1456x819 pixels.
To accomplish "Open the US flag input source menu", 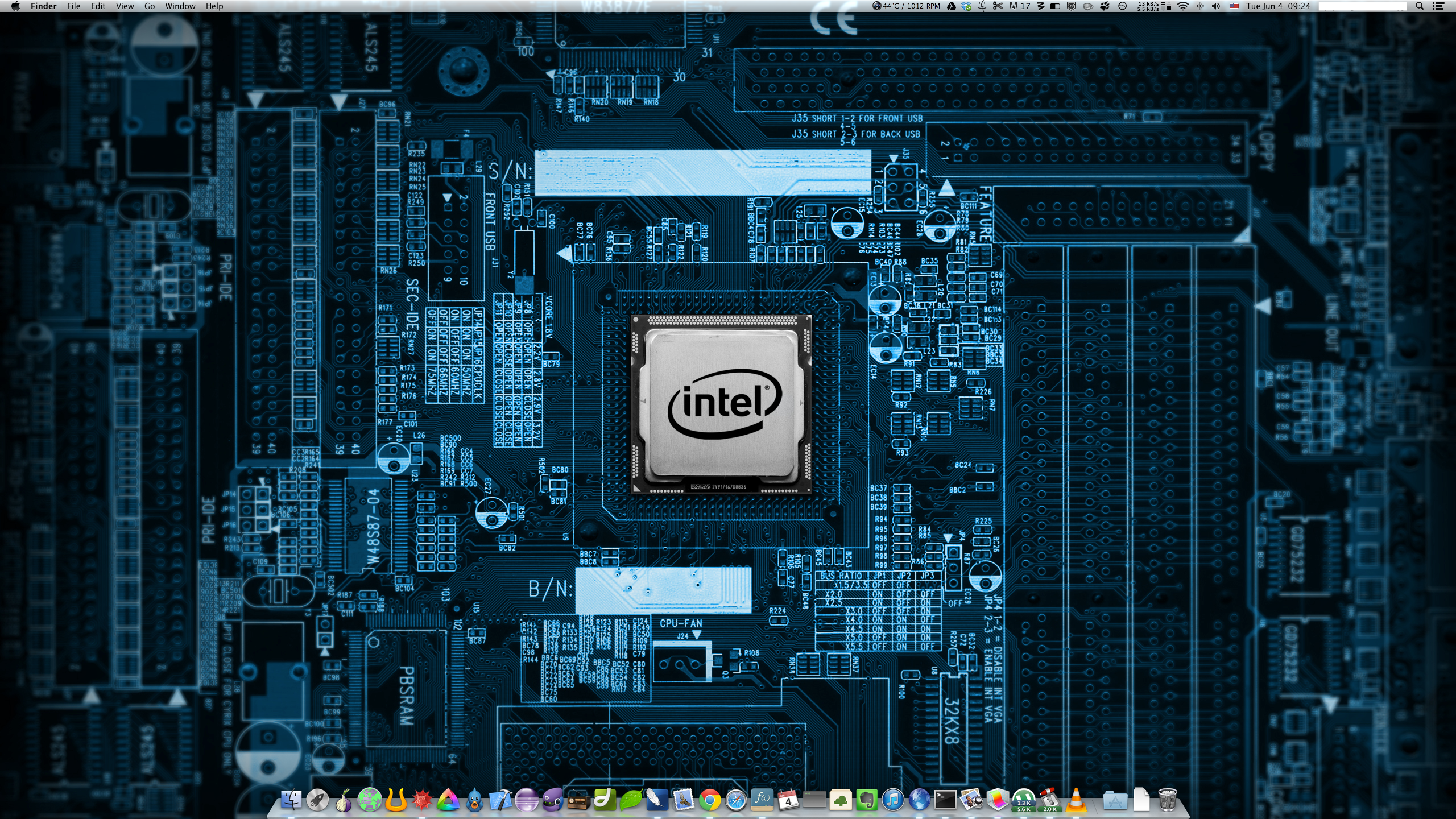I will (1234, 6).
